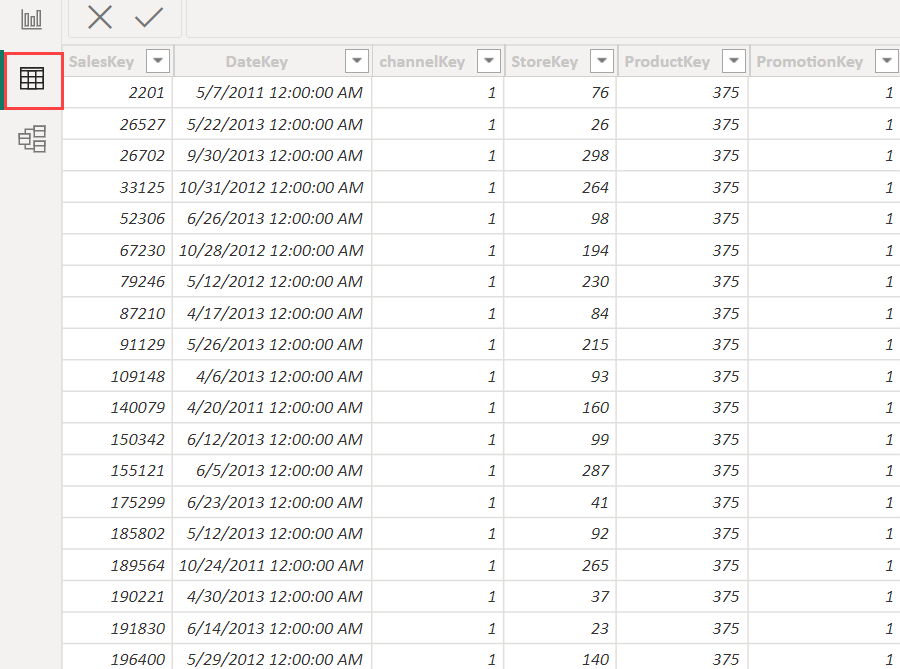
Task: Select ProductKey 375 in row 2201
Action: [683, 92]
